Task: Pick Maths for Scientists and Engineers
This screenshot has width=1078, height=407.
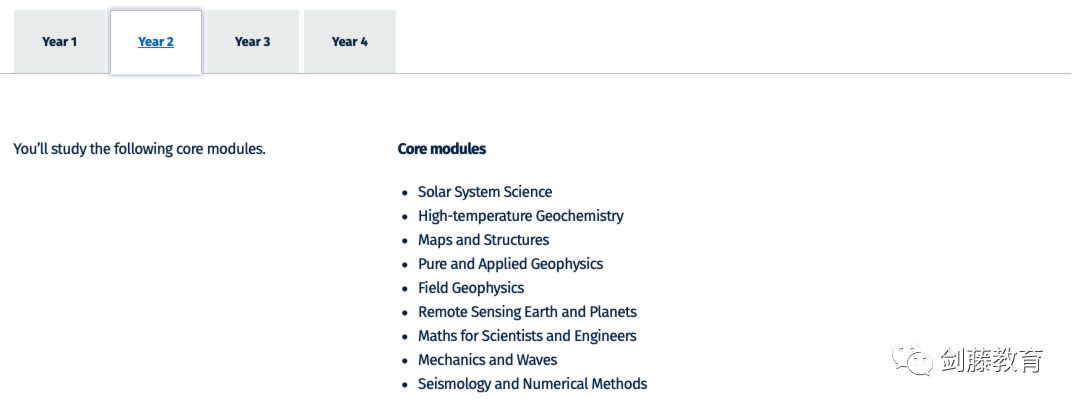Action: 527,336
